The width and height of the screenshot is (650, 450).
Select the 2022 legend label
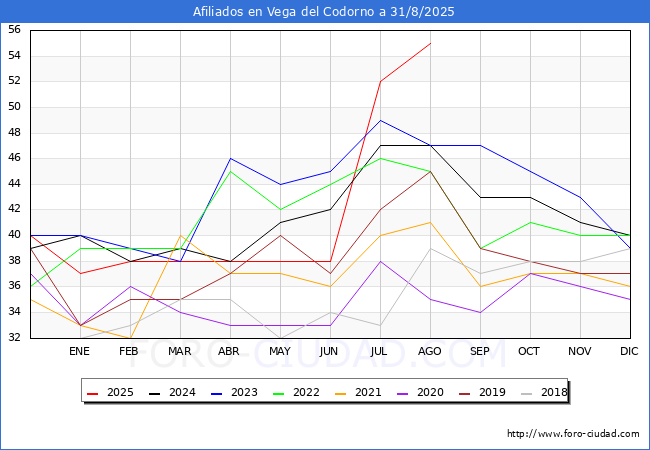[x=306, y=392]
